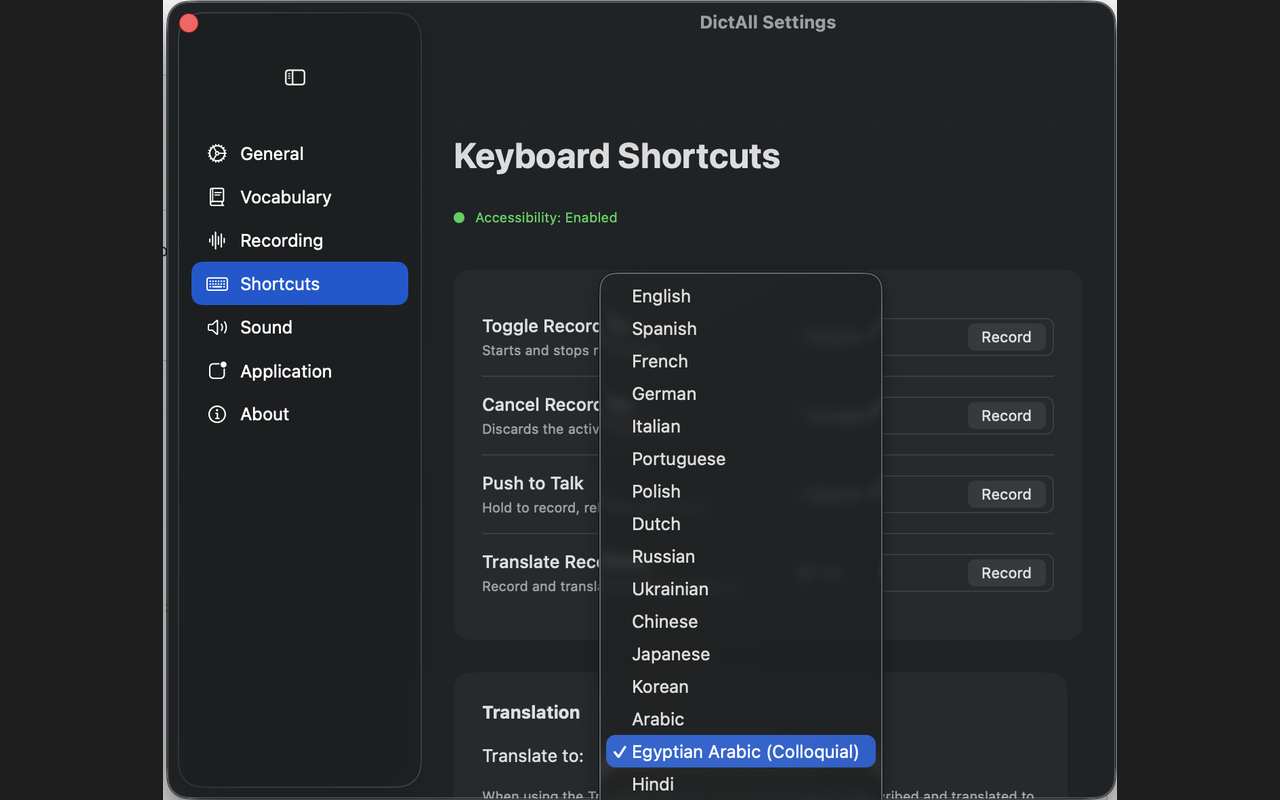Viewport: 1280px width, 800px height.
Task: Click Record for Toggle Recording shortcut
Action: 1005,337
